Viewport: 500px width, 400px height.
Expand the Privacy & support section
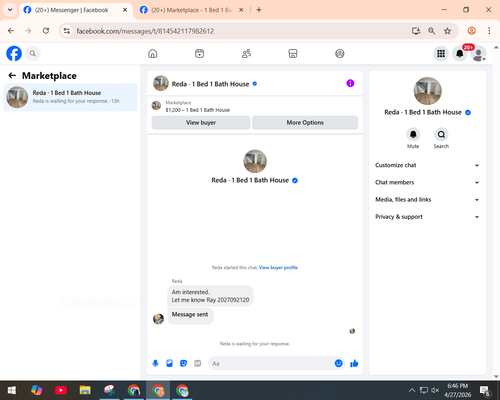pos(427,217)
